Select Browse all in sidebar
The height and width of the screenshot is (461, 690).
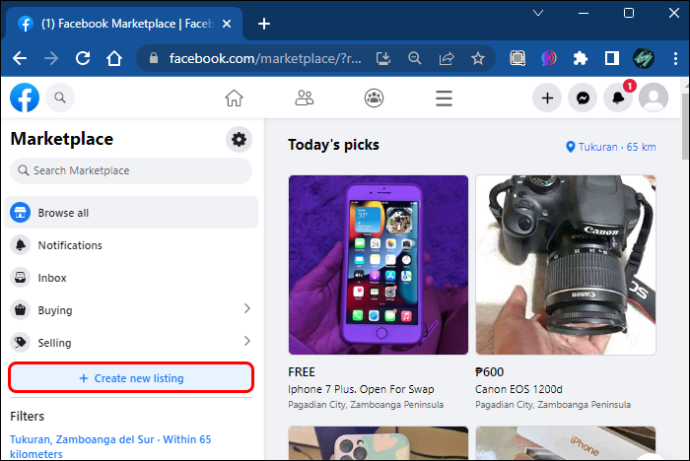point(131,212)
